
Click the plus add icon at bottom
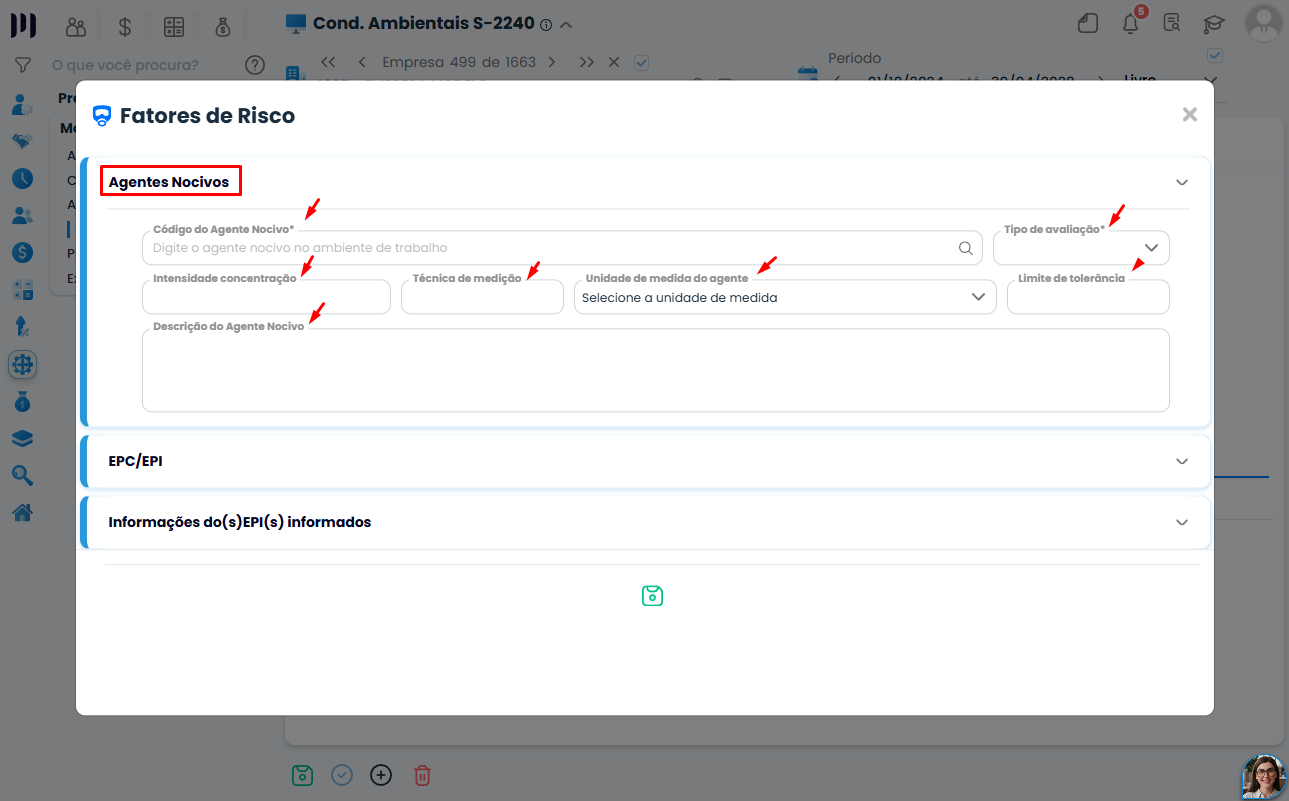(381, 775)
